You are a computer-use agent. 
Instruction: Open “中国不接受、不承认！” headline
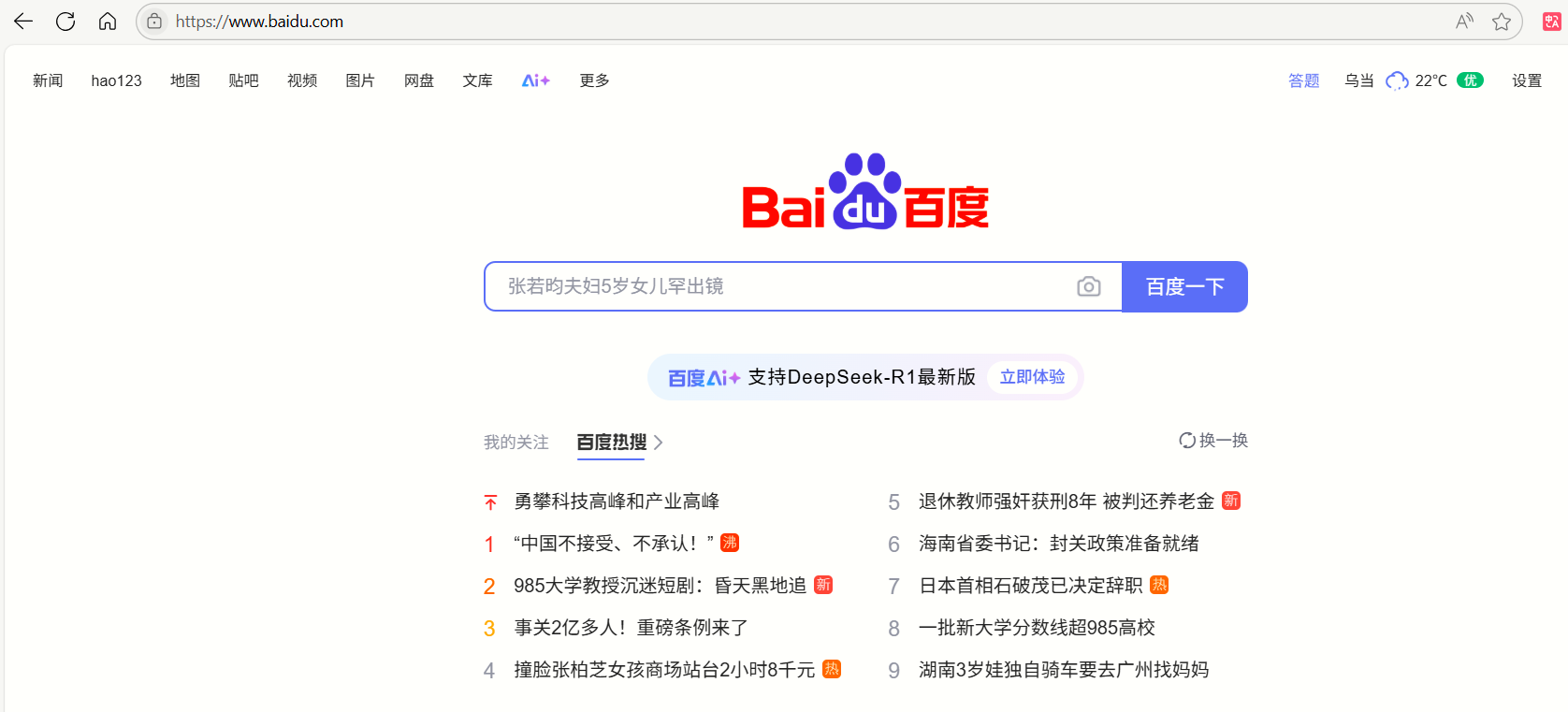(614, 544)
